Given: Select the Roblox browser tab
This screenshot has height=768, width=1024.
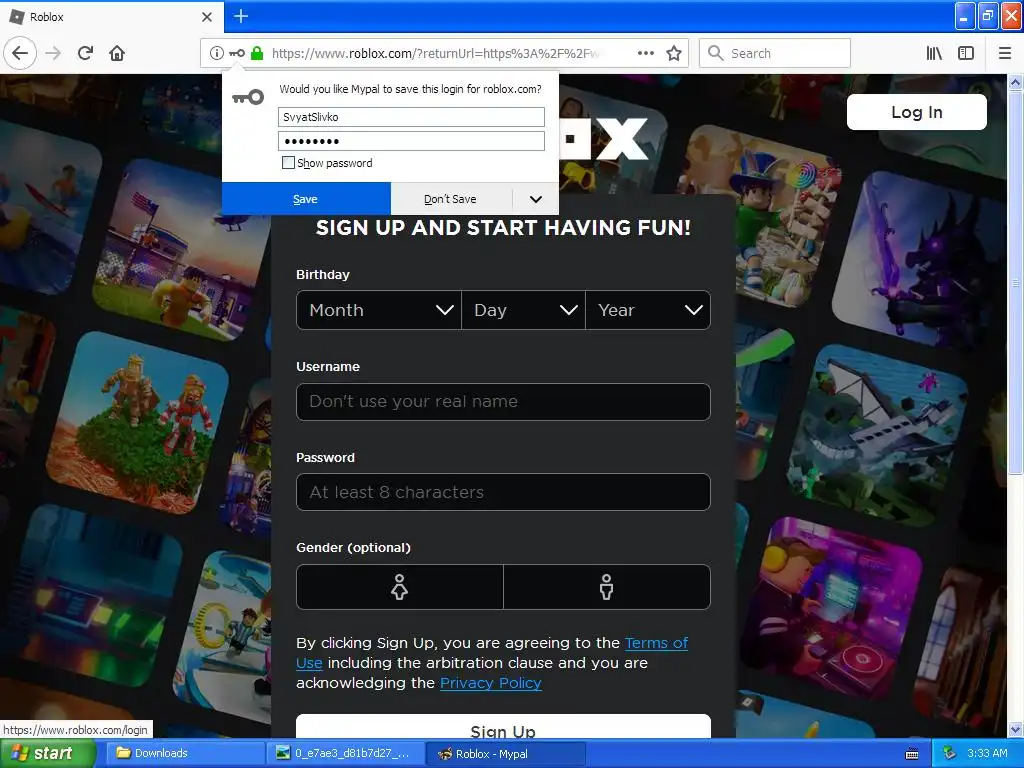Looking at the screenshot, I should [x=111, y=17].
